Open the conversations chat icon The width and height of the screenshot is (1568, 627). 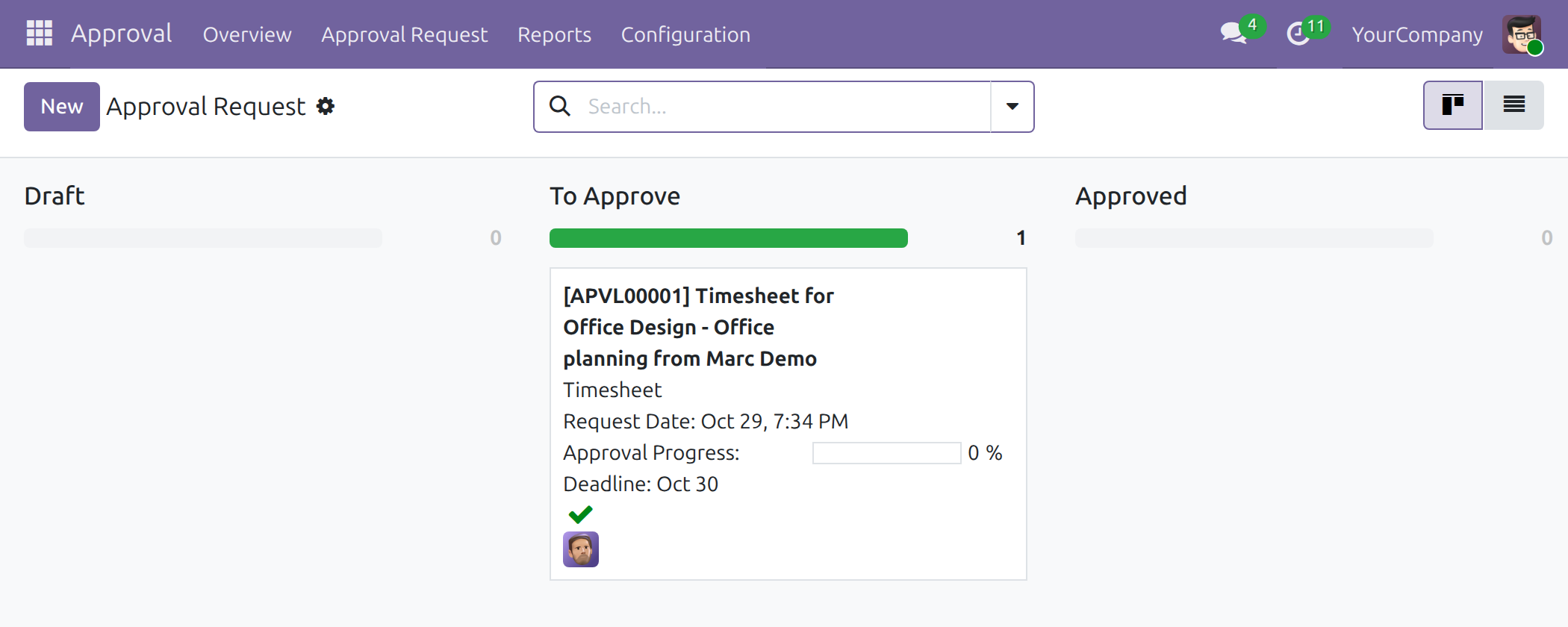1233,34
